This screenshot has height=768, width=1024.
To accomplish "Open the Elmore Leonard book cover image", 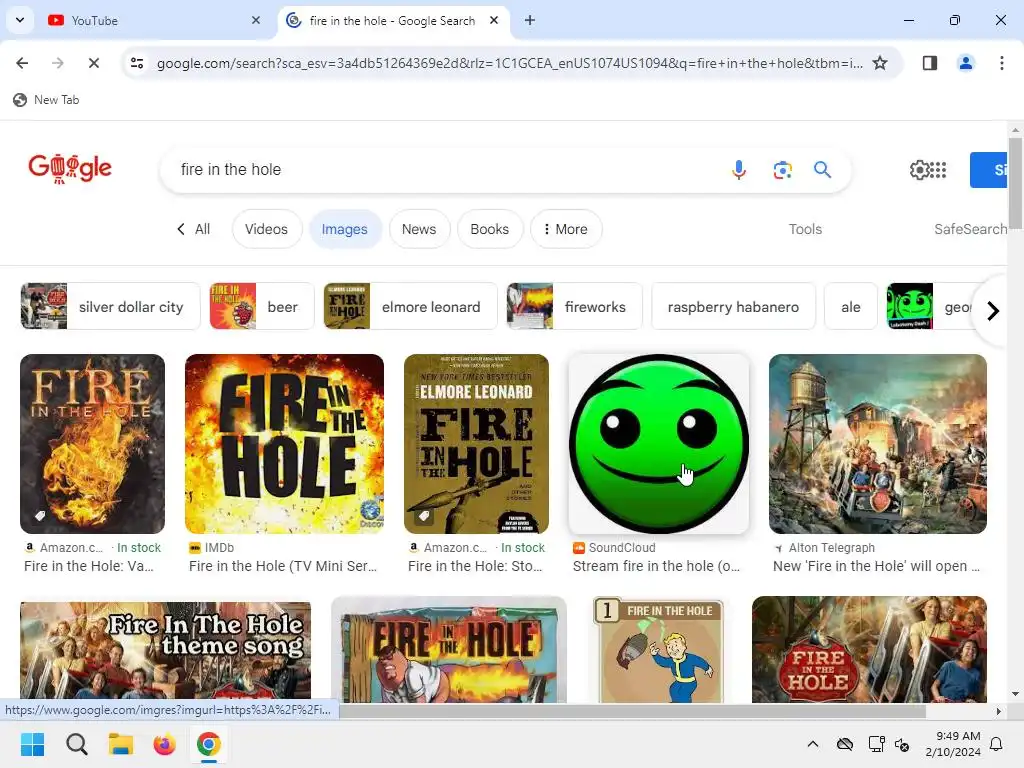I will 476,444.
